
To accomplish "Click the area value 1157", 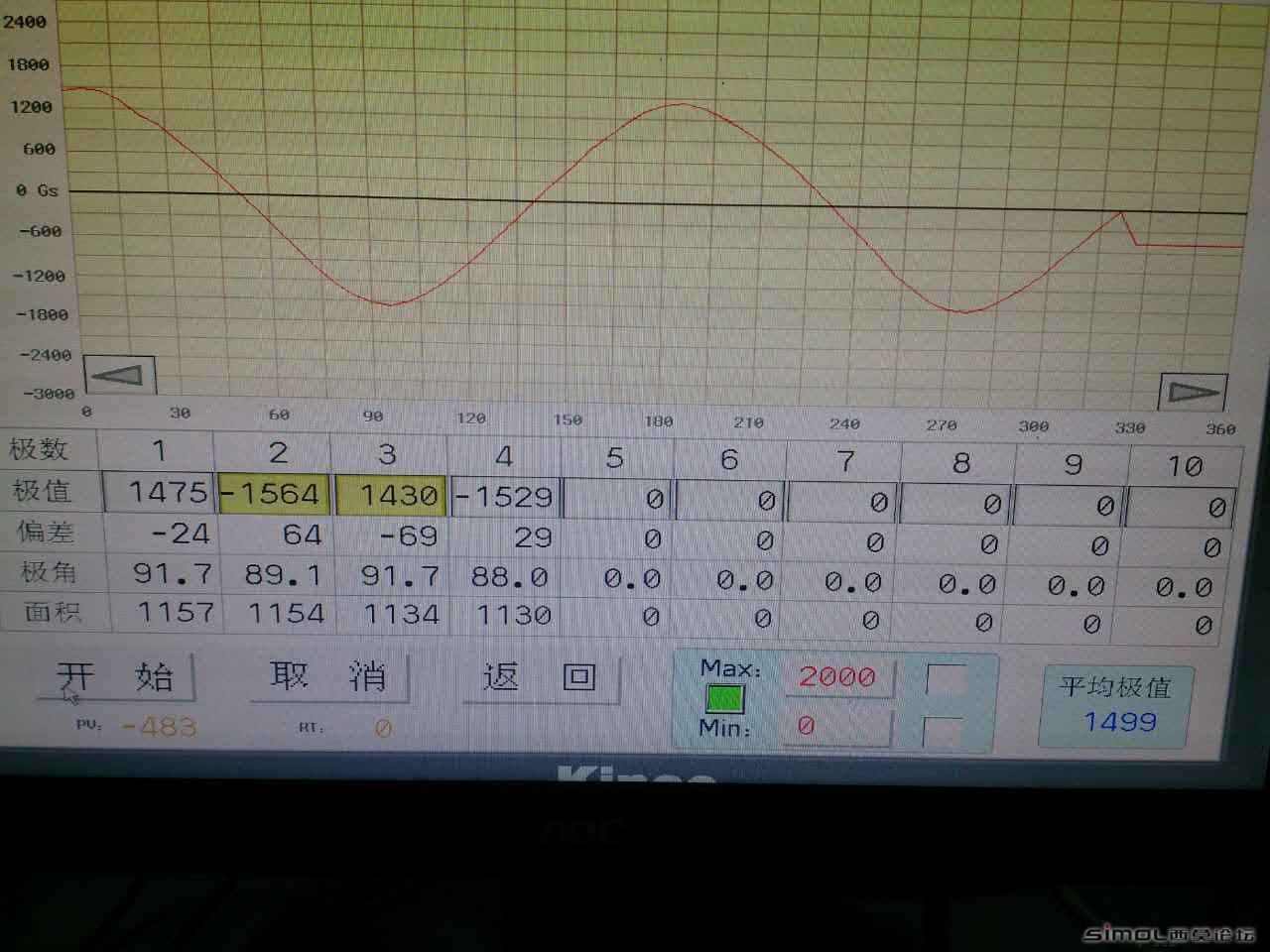I will [176, 612].
